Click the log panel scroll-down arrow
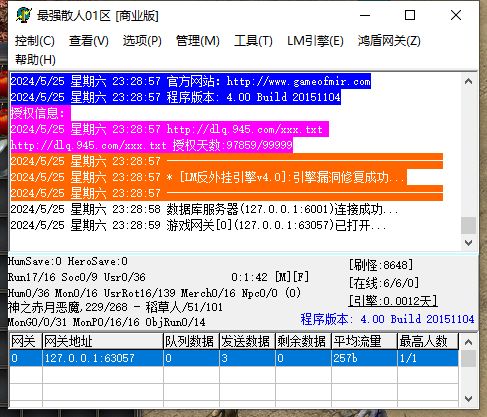The image size is (487, 417). pos(468,243)
